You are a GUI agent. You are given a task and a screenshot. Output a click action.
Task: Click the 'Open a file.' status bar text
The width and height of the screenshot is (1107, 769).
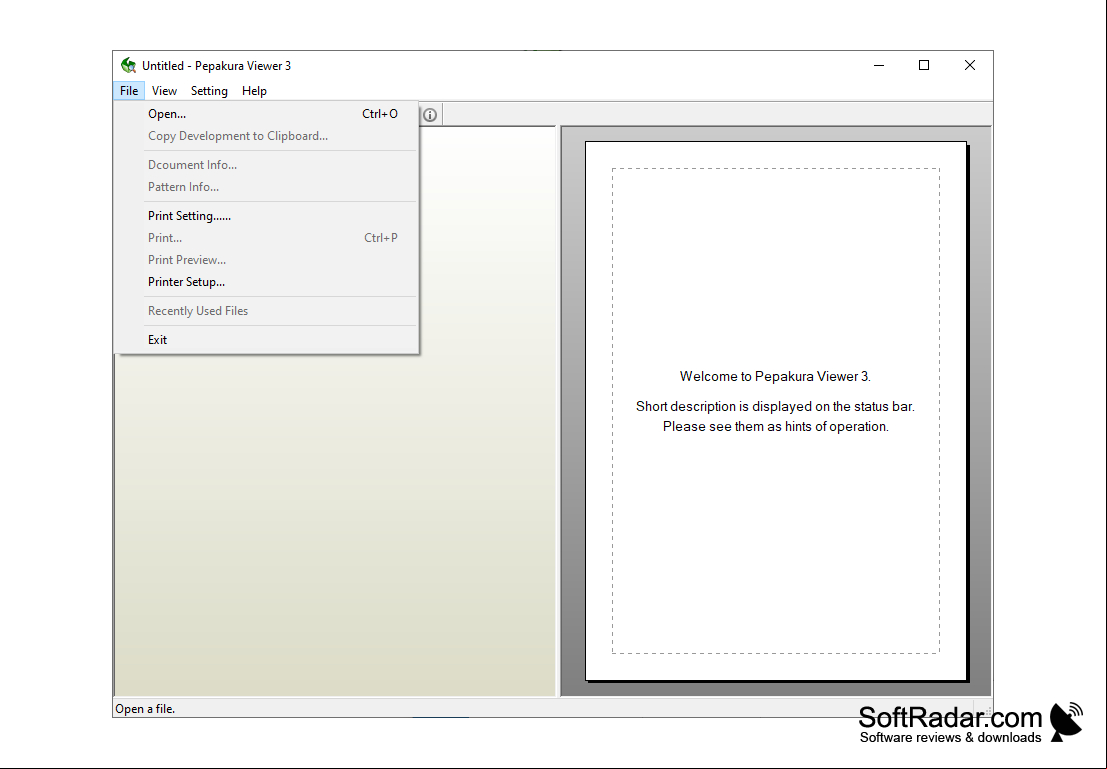[145, 709]
